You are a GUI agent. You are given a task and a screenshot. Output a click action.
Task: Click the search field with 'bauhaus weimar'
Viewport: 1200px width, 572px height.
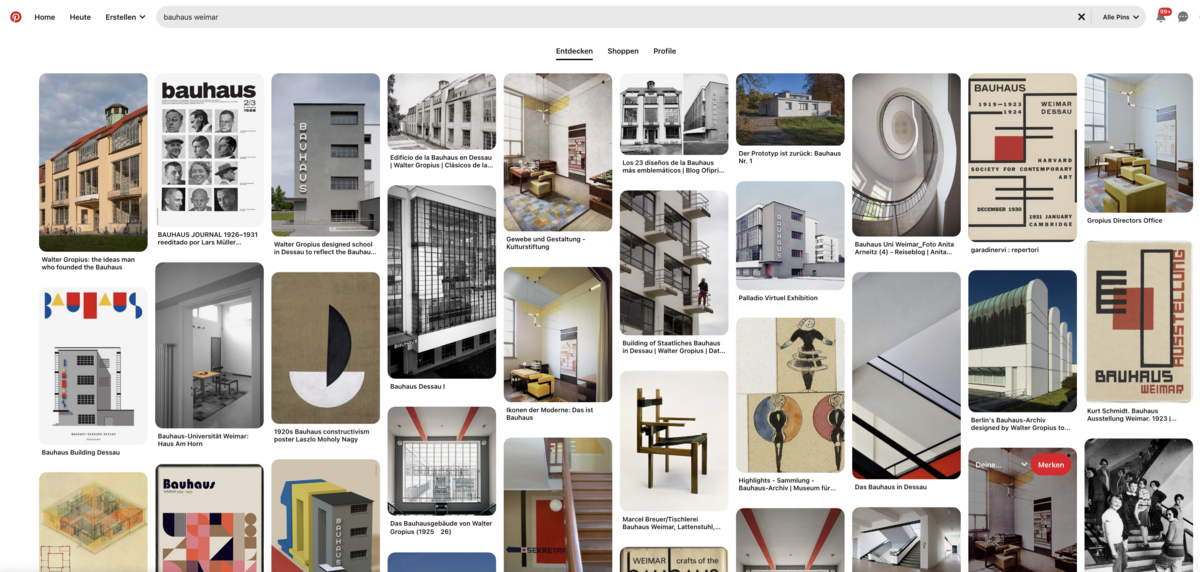tap(616, 17)
